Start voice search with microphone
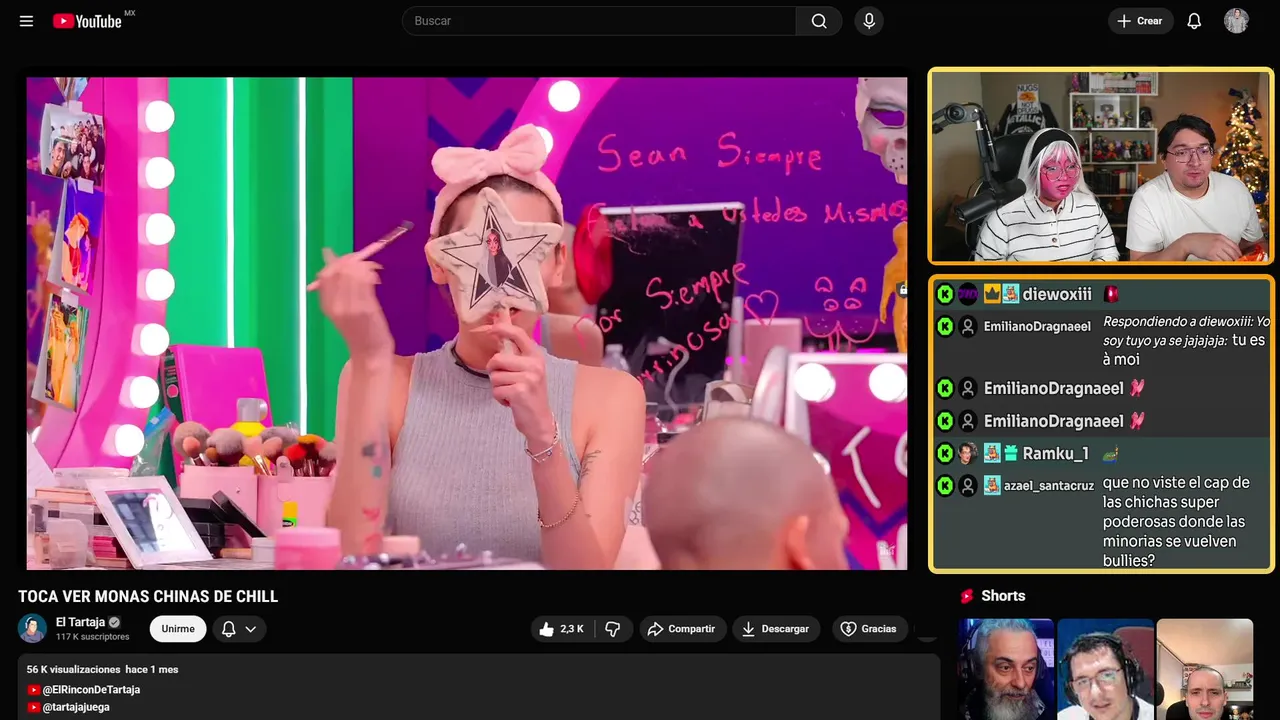 (x=869, y=21)
